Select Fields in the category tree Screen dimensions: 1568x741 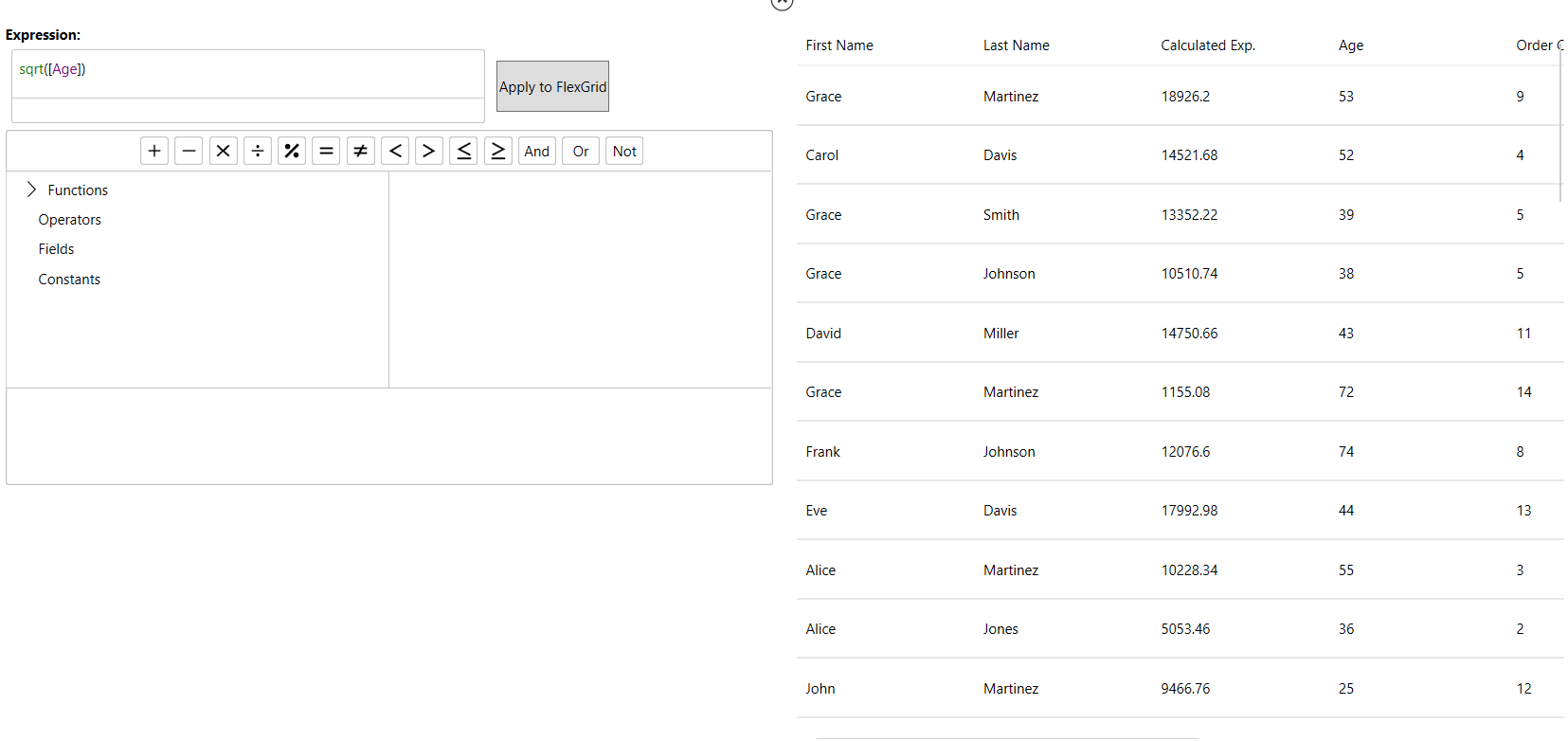(56, 249)
